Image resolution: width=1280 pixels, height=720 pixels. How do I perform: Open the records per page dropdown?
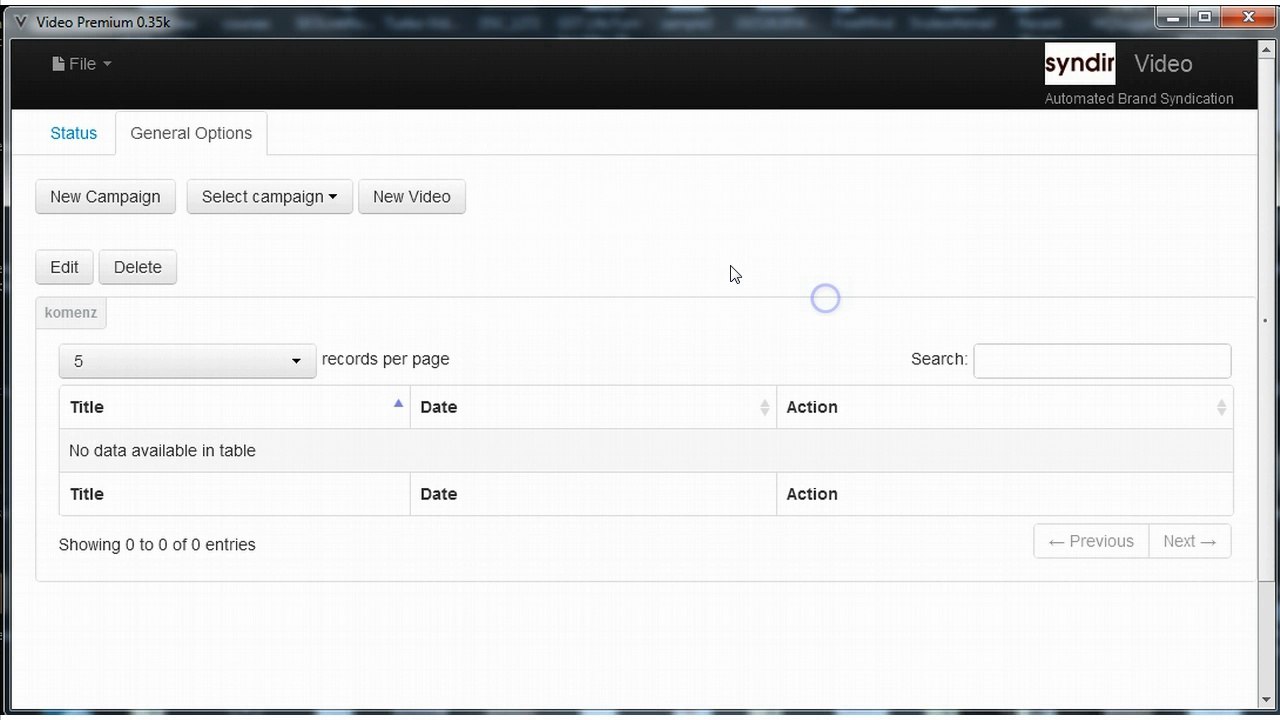(188, 360)
